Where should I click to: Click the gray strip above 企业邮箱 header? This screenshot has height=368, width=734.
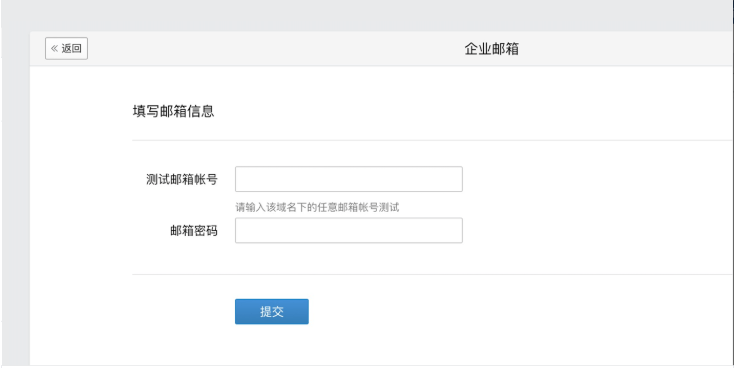click(x=365, y=15)
